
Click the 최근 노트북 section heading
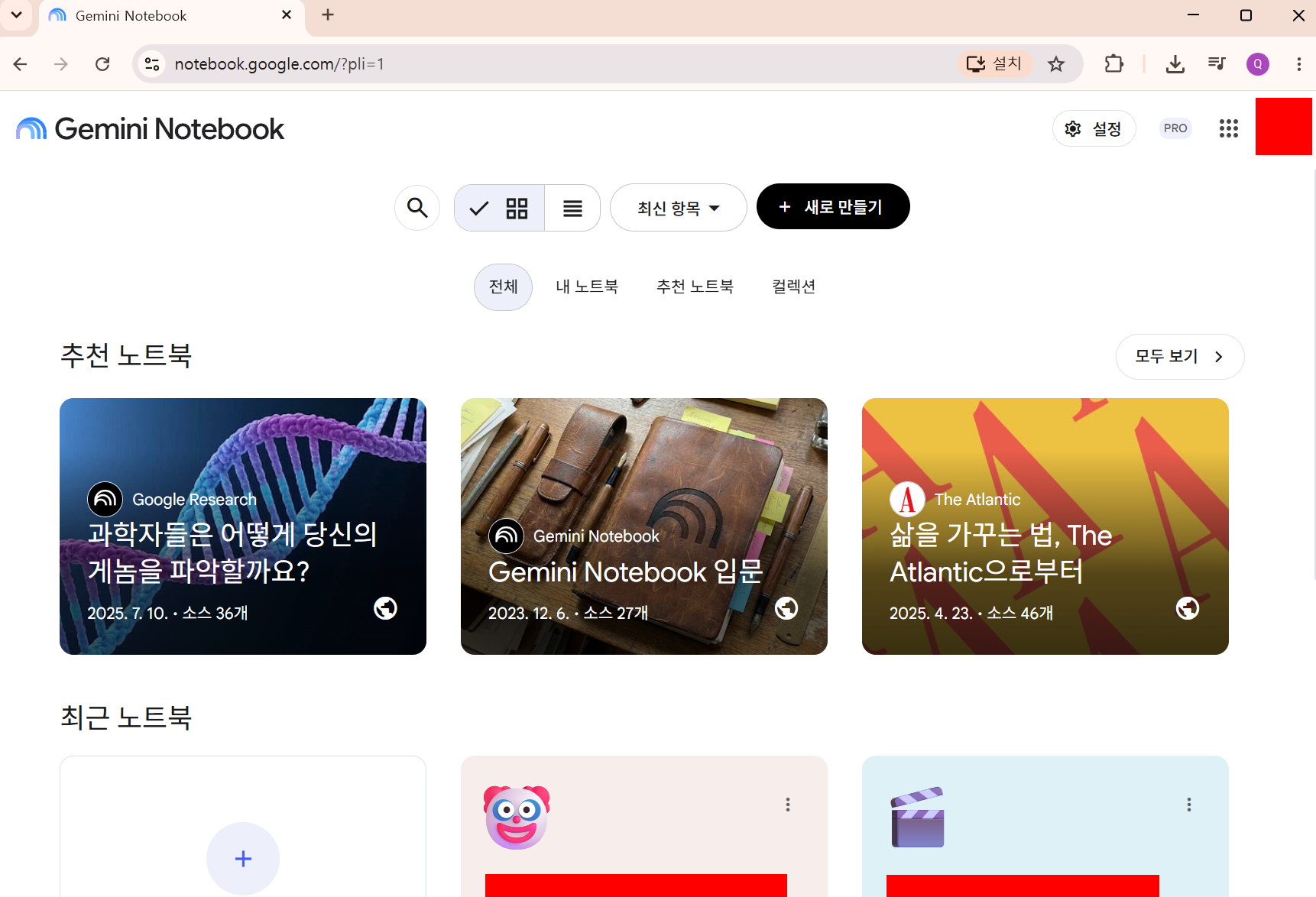pos(126,717)
